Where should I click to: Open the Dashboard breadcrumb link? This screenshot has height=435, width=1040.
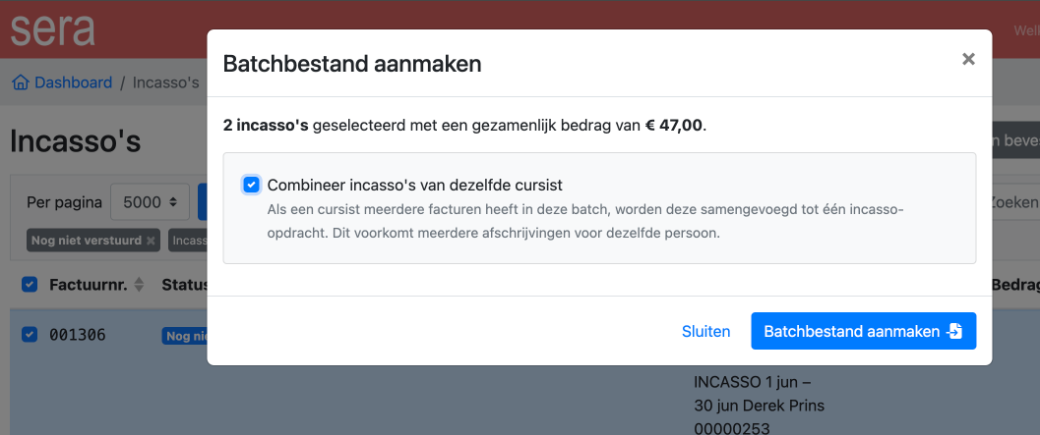pyautogui.click(x=73, y=83)
